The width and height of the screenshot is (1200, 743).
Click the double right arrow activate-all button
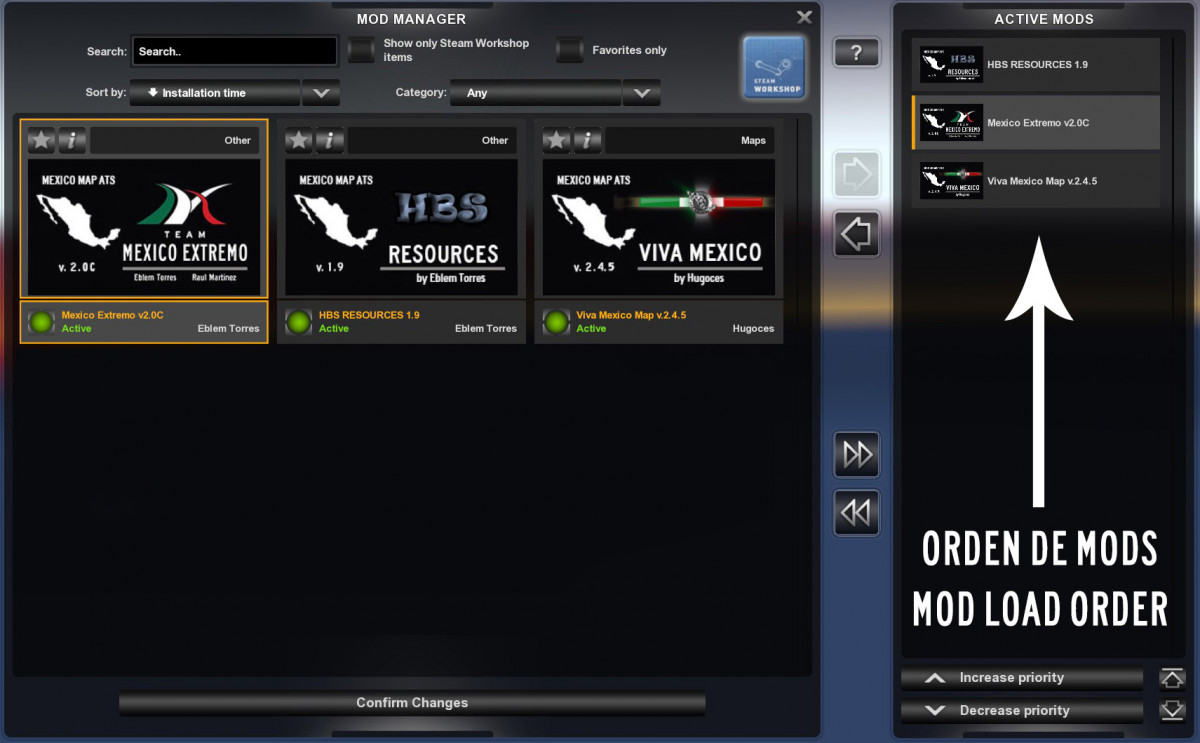pyautogui.click(x=857, y=455)
